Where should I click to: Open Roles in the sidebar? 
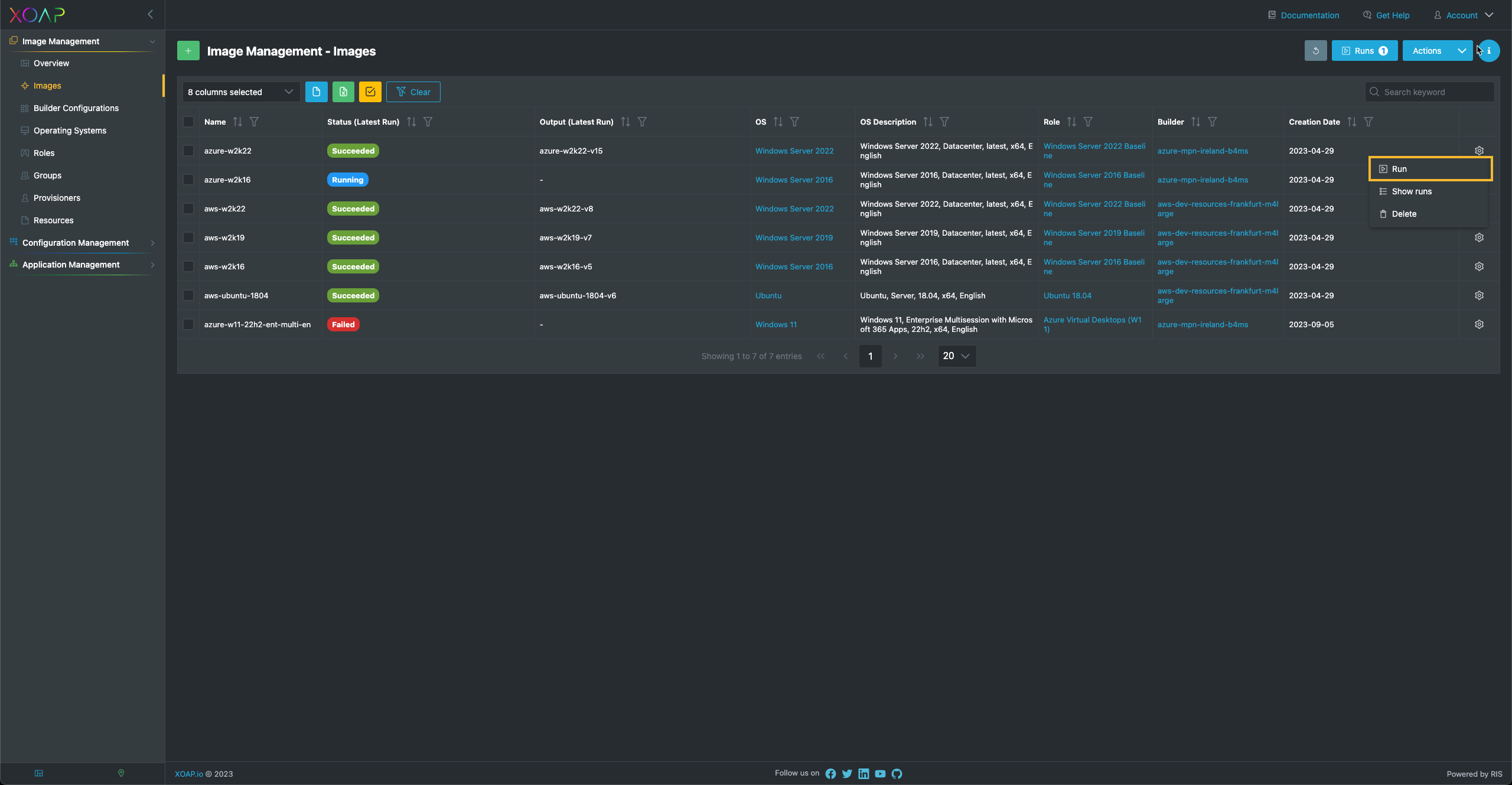pos(44,153)
